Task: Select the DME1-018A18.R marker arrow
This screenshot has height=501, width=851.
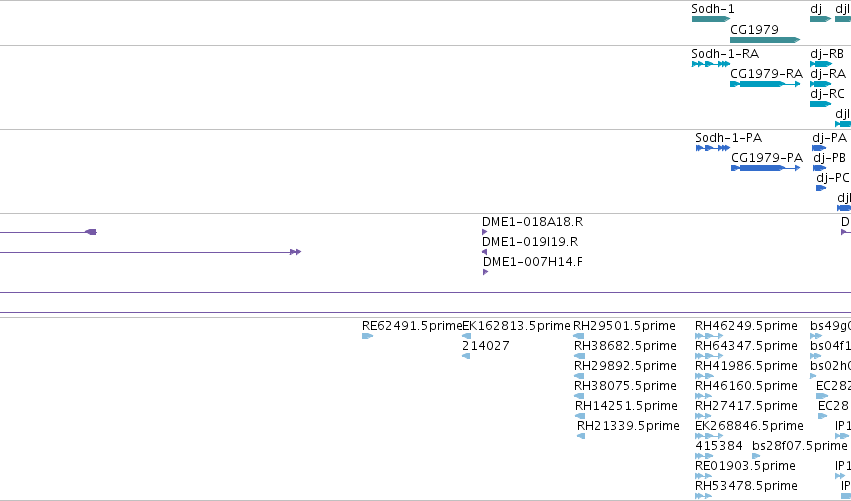Action: (485, 232)
